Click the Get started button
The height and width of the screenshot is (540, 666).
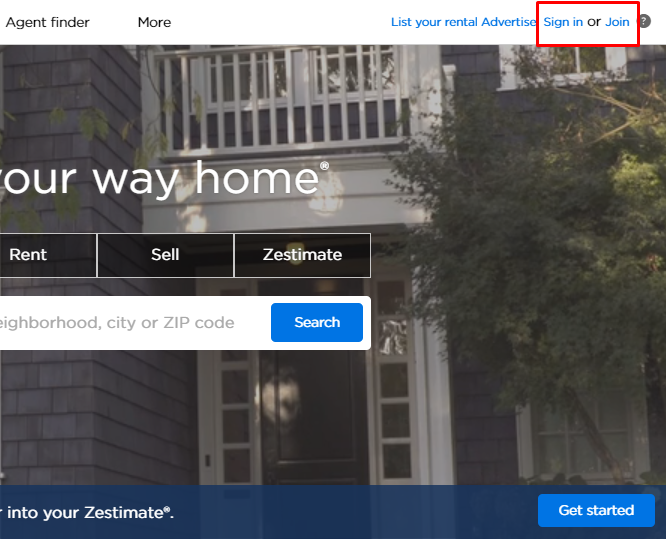[x=596, y=510]
